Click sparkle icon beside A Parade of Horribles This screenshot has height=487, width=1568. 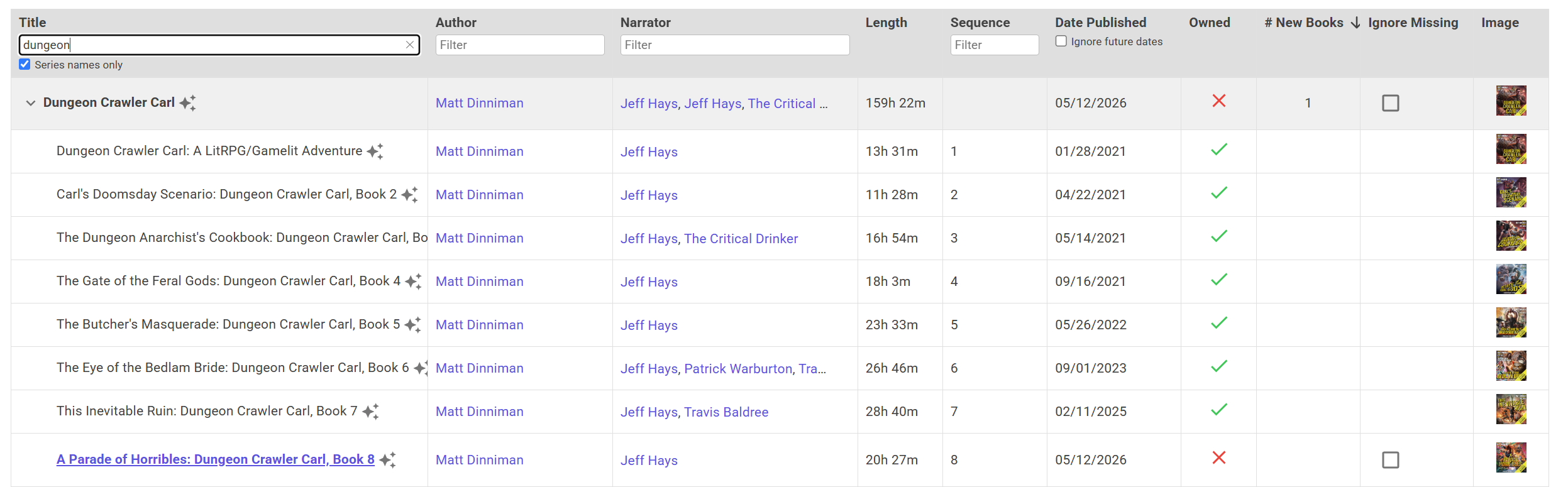pos(387,460)
